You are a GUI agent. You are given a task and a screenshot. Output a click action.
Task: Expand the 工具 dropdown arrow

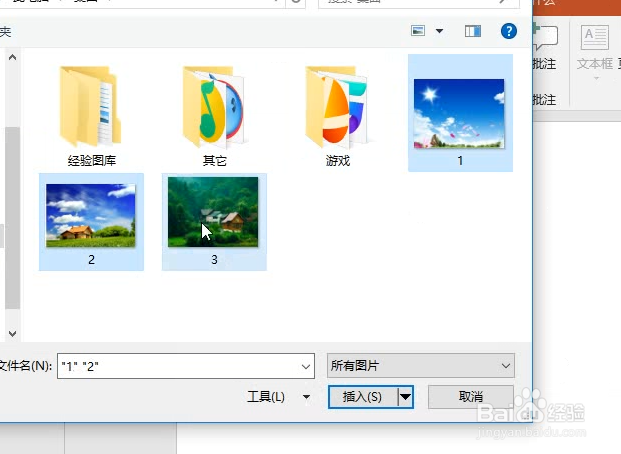coord(306,397)
